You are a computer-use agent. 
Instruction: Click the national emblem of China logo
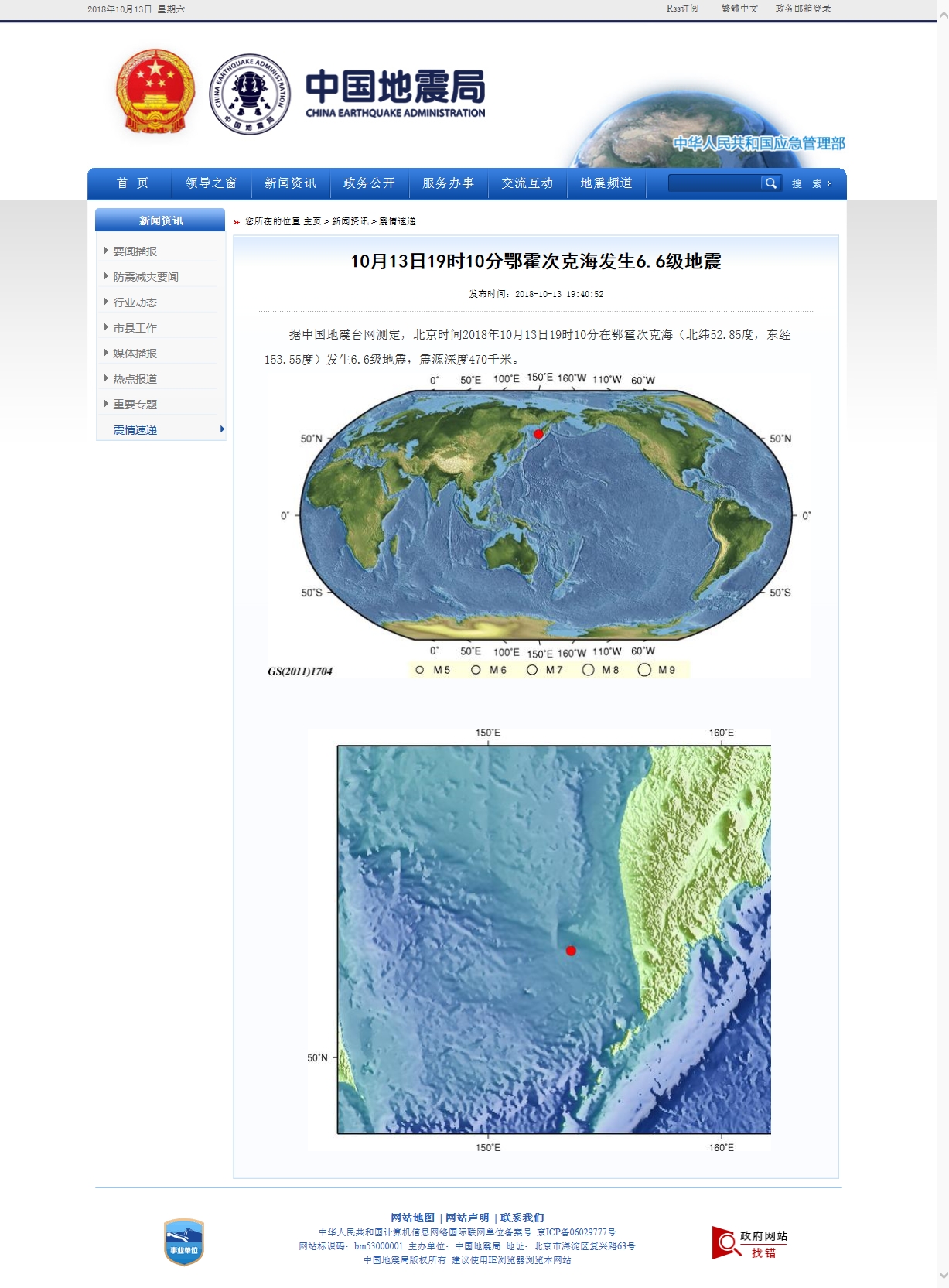(x=155, y=92)
